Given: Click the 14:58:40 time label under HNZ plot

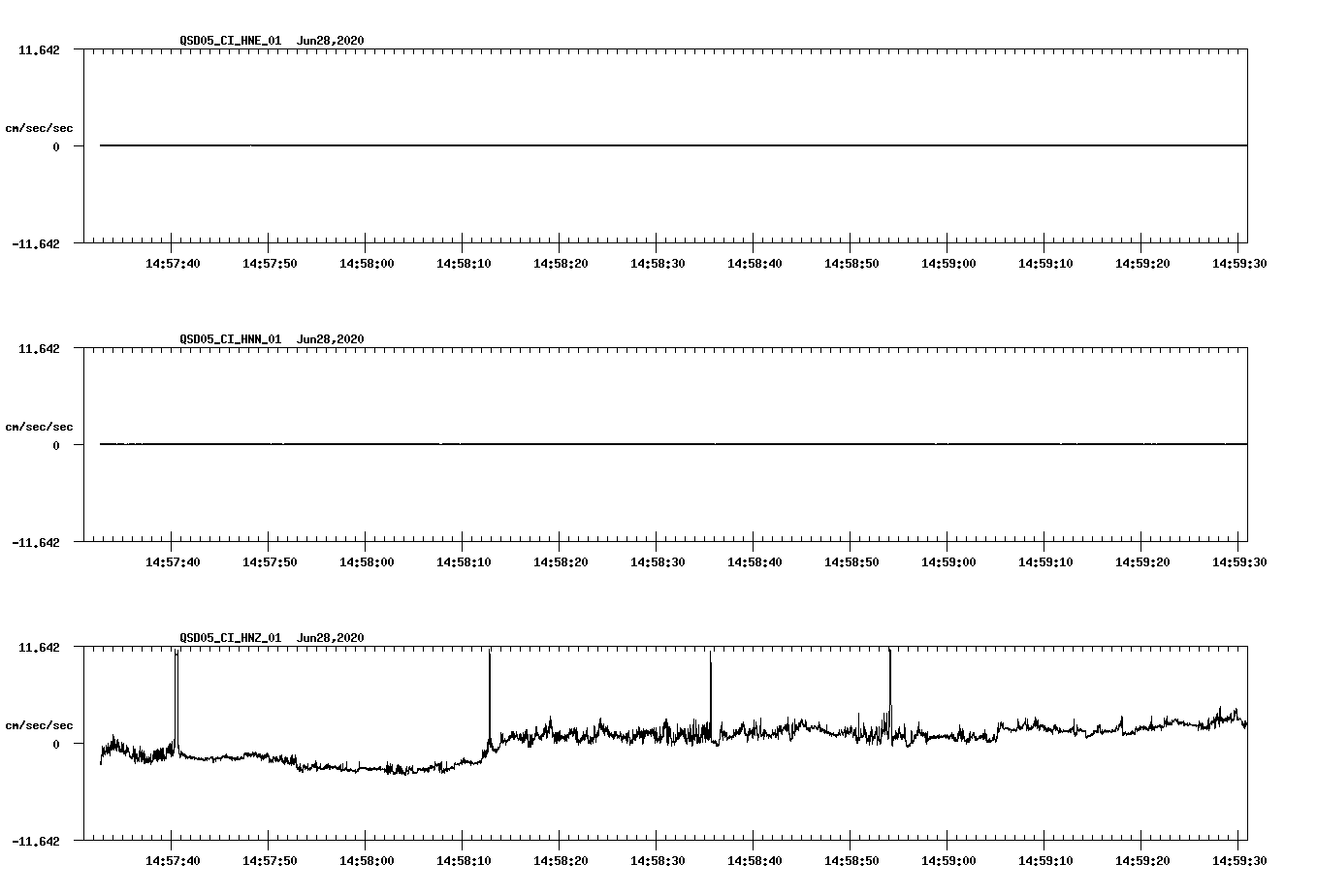Looking at the screenshot, I should [x=755, y=860].
